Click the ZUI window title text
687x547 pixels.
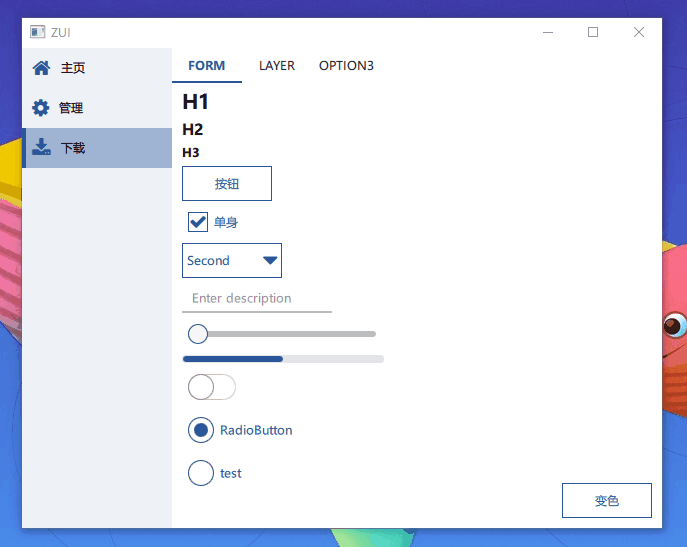click(60, 32)
